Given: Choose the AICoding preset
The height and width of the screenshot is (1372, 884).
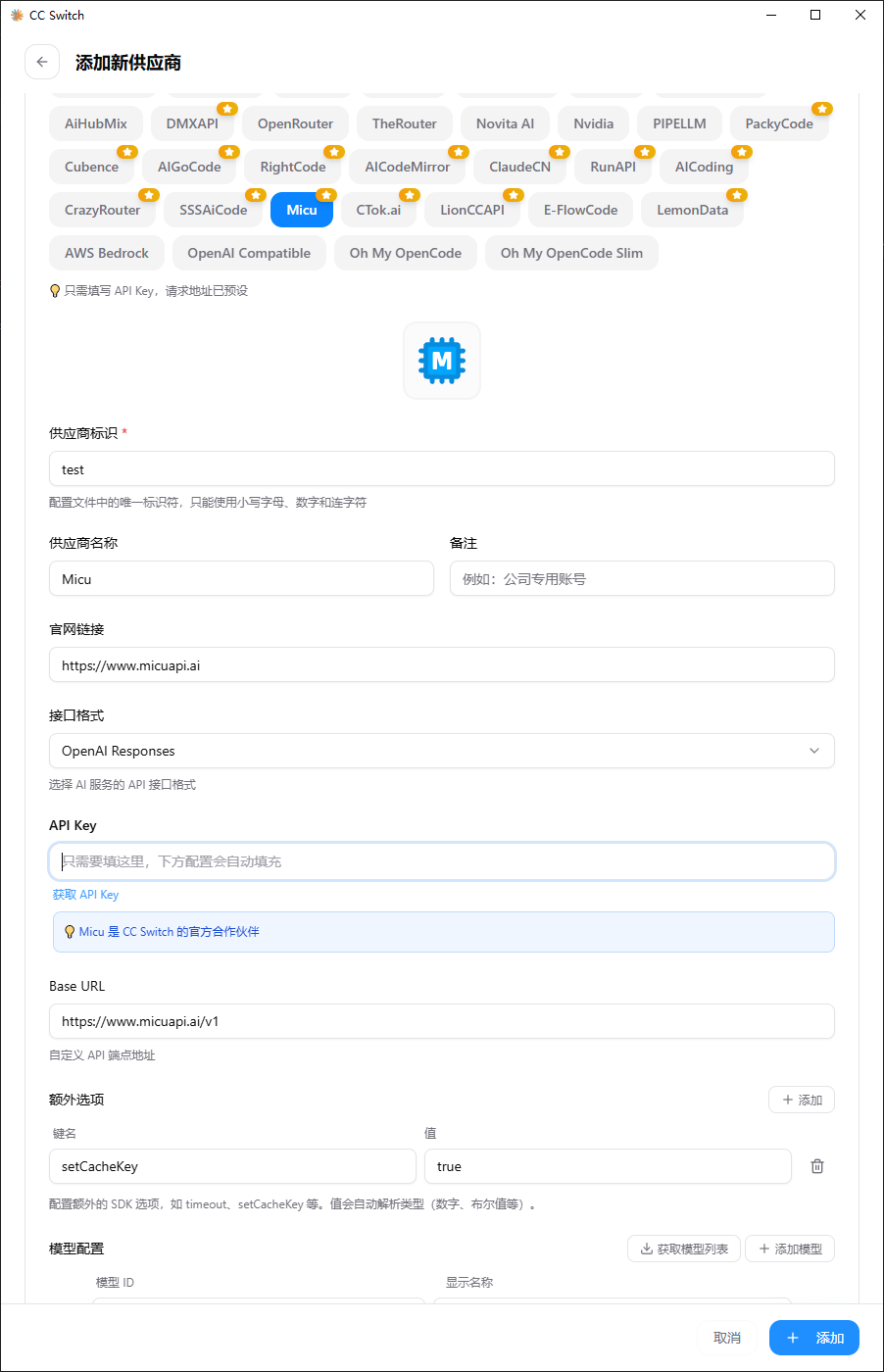Looking at the screenshot, I should (x=704, y=167).
